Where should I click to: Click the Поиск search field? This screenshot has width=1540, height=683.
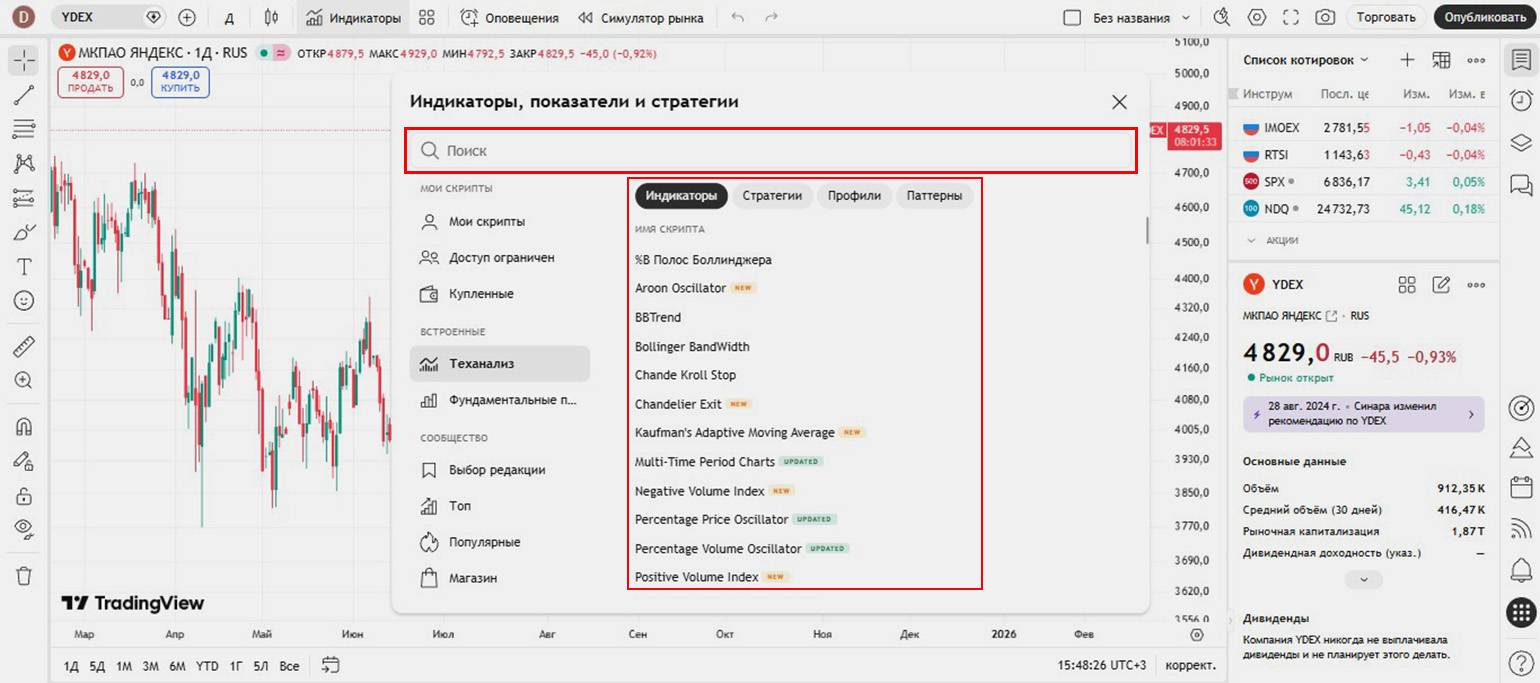tap(770, 150)
